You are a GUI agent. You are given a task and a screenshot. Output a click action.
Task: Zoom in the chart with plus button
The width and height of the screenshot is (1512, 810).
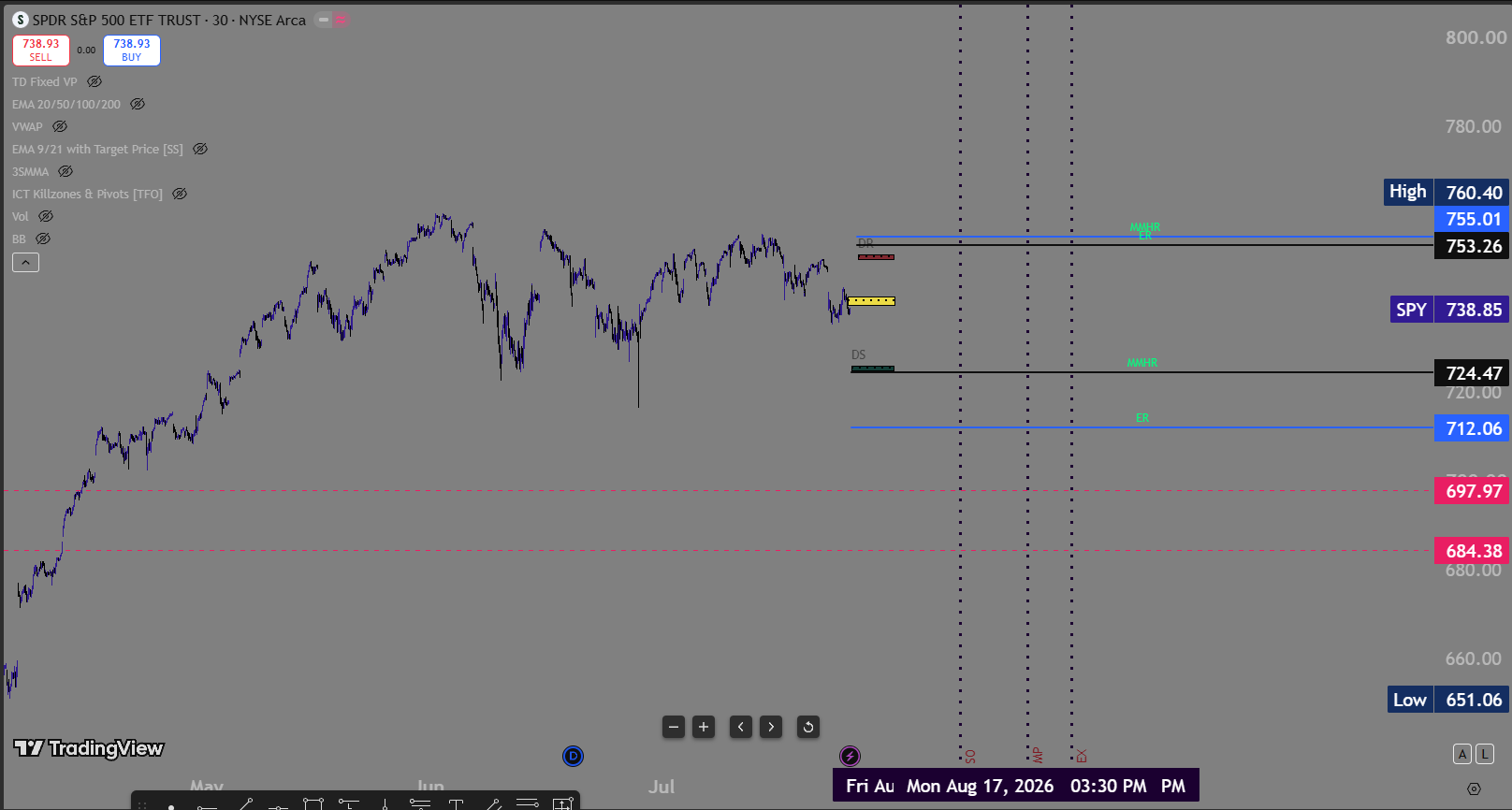pyautogui.click(x=704, y=727)
